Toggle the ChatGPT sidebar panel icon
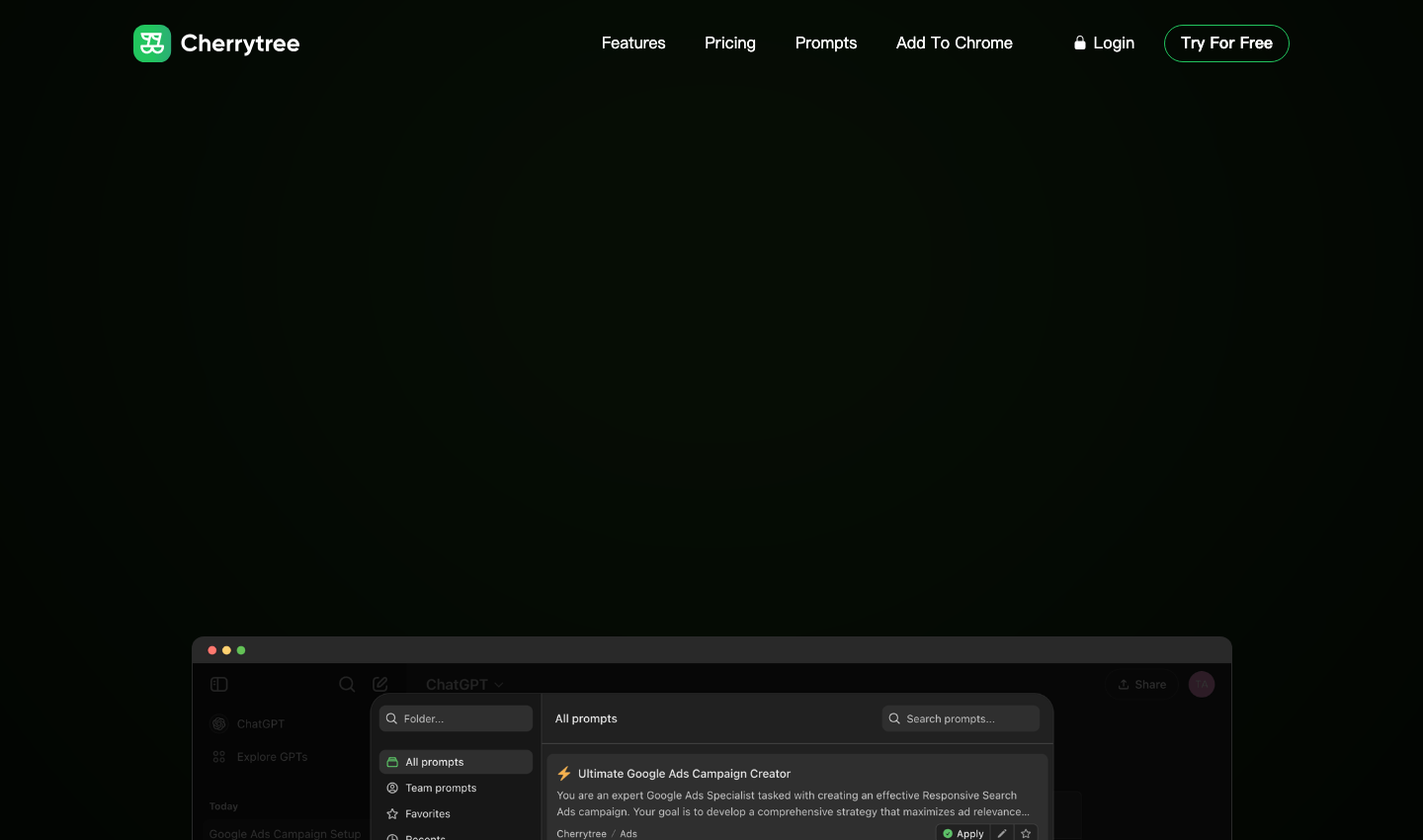This screenshot has width=1423, height=840. (219, 684)
